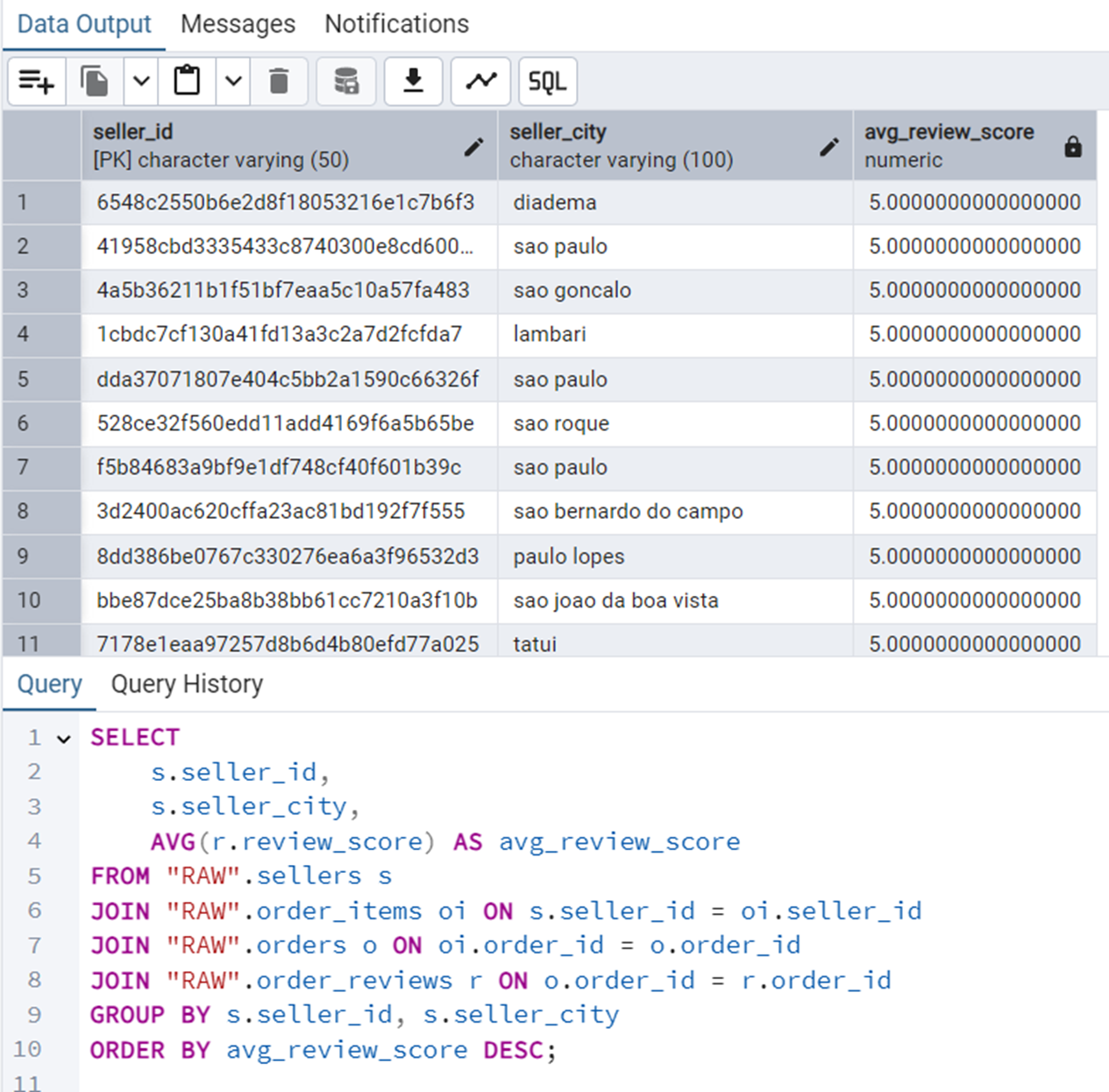Click the Save data changes database icon
This screenshot has height=1092, width=1109.
pyautogui.click(x=346, y=82)
